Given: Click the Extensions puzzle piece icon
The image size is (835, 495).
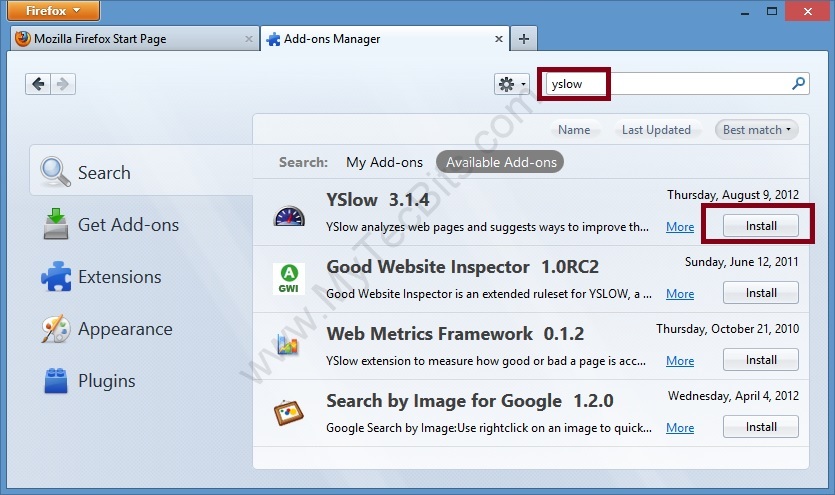Looking at the screenshot, I should 56,276.
